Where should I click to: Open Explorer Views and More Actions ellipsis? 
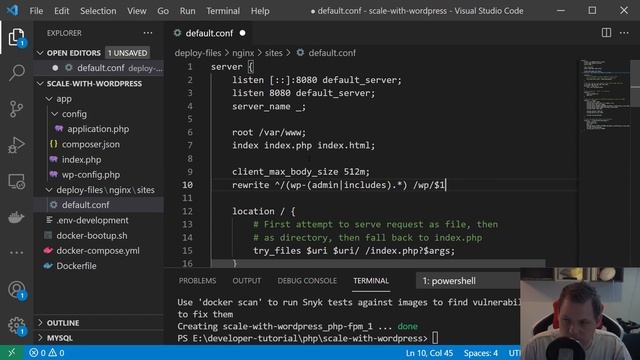click(x=148, y=33)
